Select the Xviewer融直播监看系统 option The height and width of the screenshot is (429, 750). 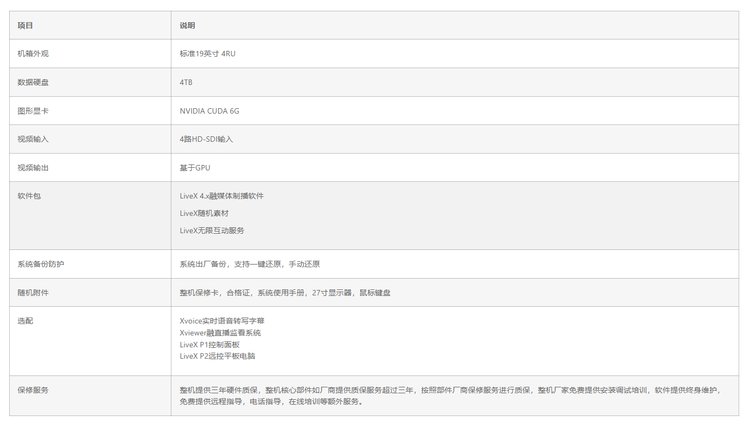click(x=220, y=332)
